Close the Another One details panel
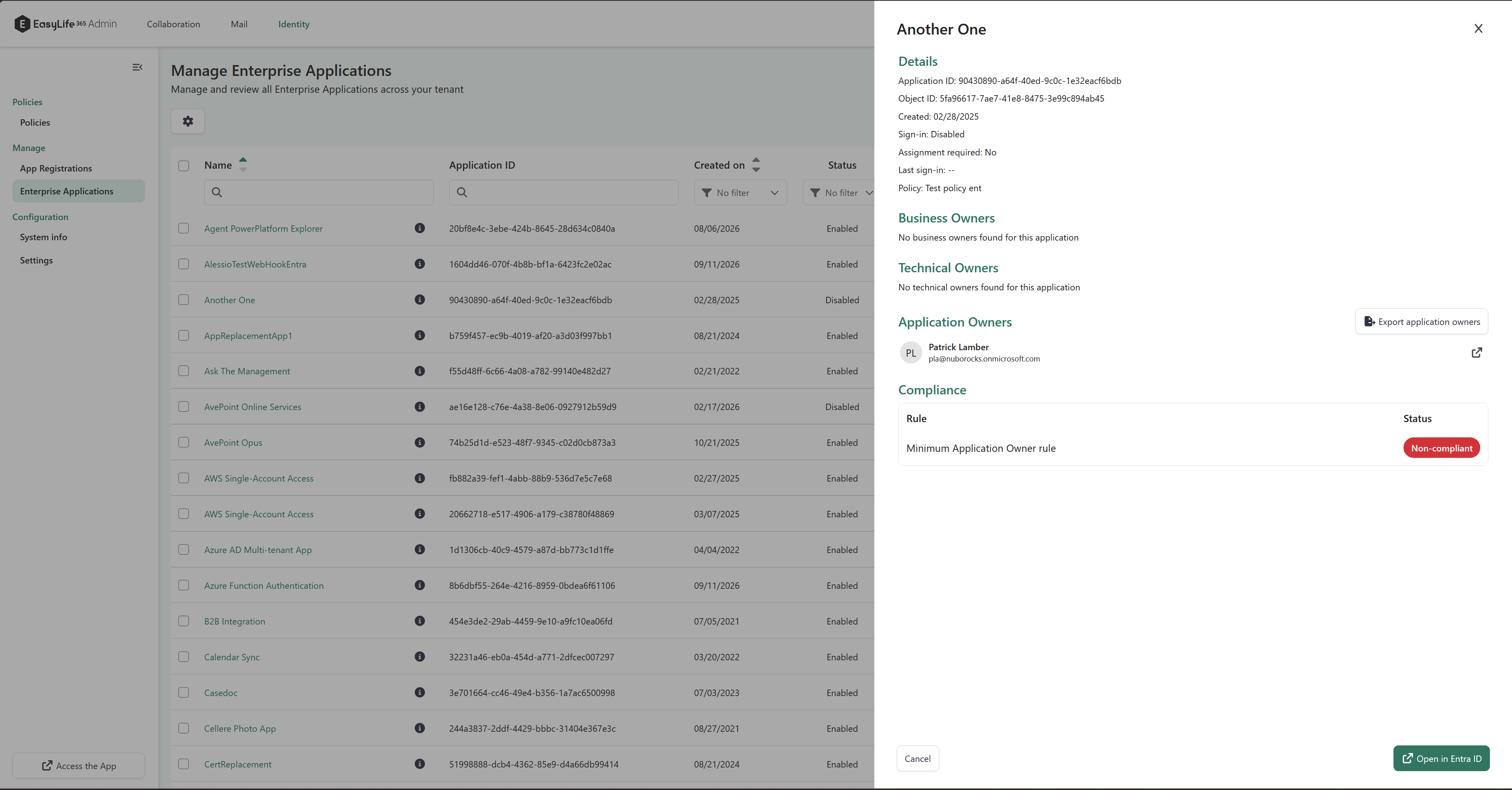 click(1478, 29)
